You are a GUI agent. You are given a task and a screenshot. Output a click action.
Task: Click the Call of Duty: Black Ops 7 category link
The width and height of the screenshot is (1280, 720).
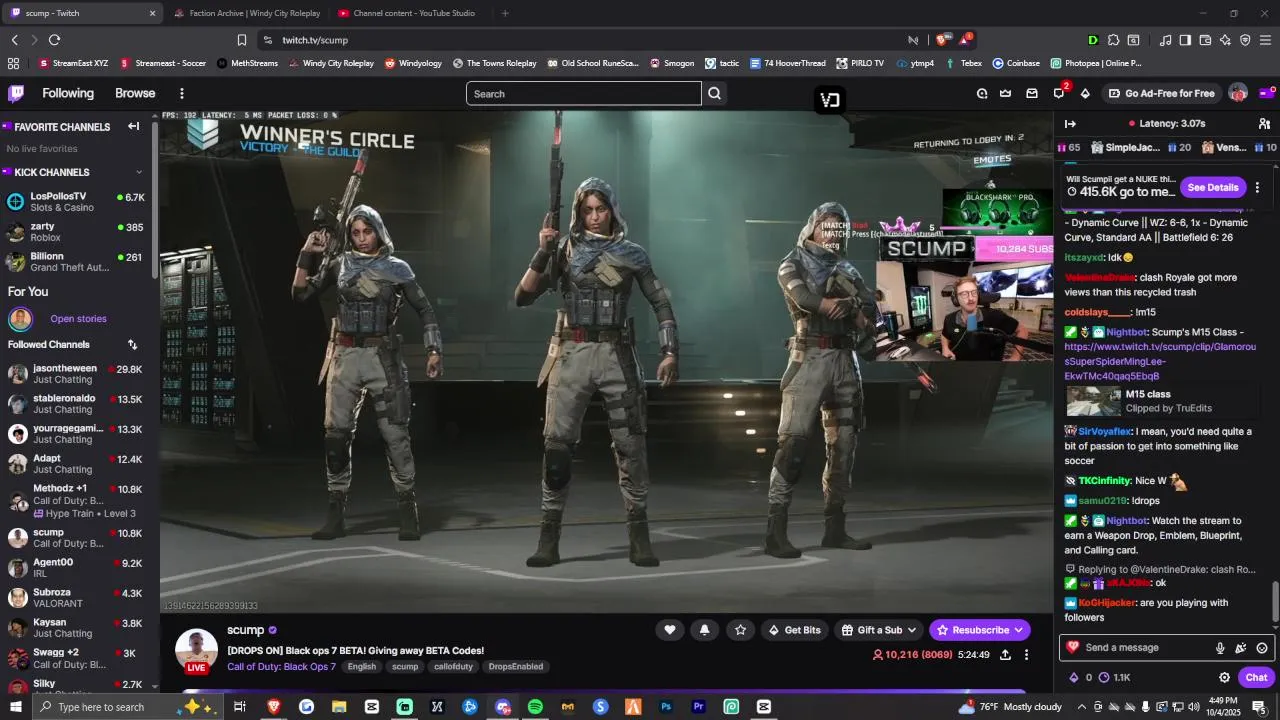point(281,667)
